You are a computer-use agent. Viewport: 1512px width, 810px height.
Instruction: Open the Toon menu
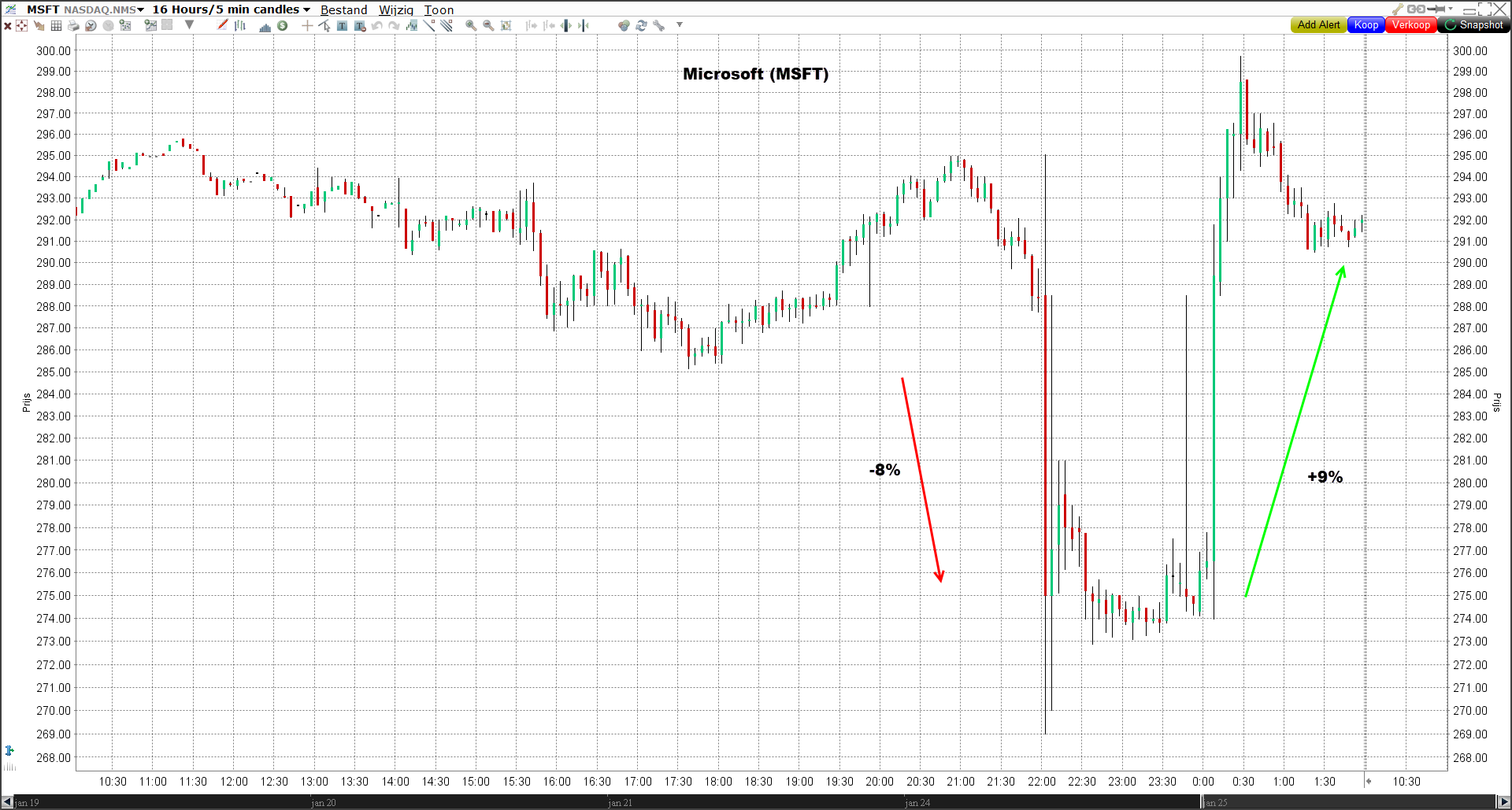[x=439, y=9]
